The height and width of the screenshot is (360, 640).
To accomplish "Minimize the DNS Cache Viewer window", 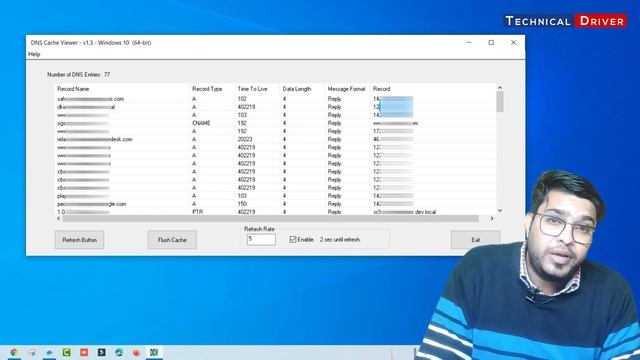I will coord(469,42).
